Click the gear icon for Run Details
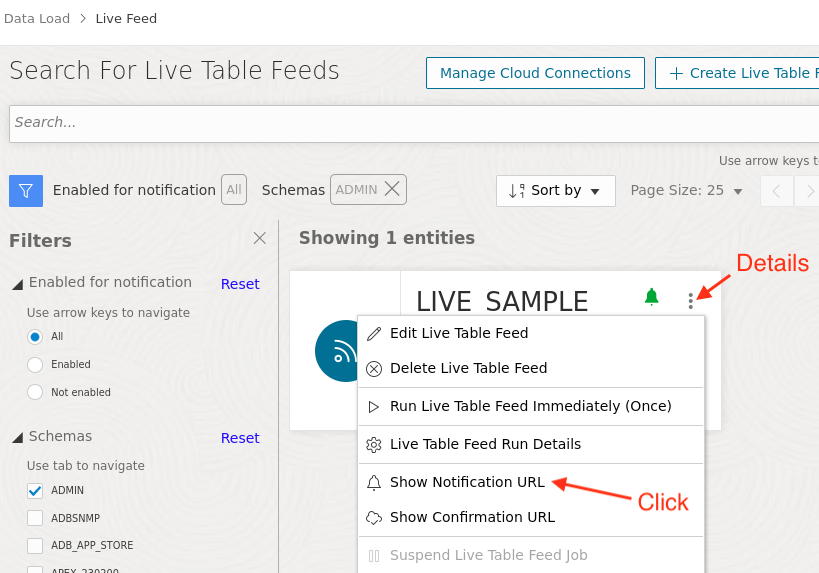Screen dimensions: 819x573 (x=374, y=445)
